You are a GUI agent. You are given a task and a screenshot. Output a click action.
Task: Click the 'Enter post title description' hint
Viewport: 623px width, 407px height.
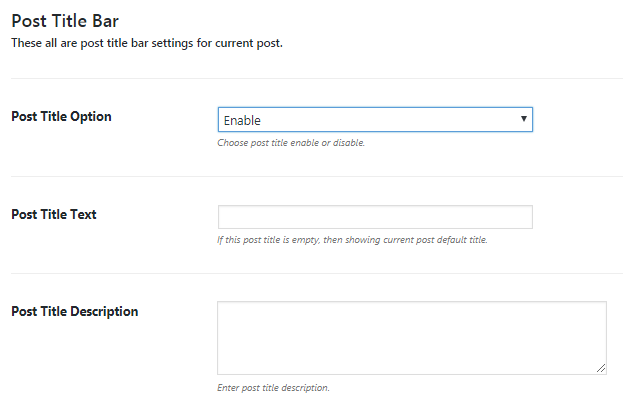click(273, 387)
